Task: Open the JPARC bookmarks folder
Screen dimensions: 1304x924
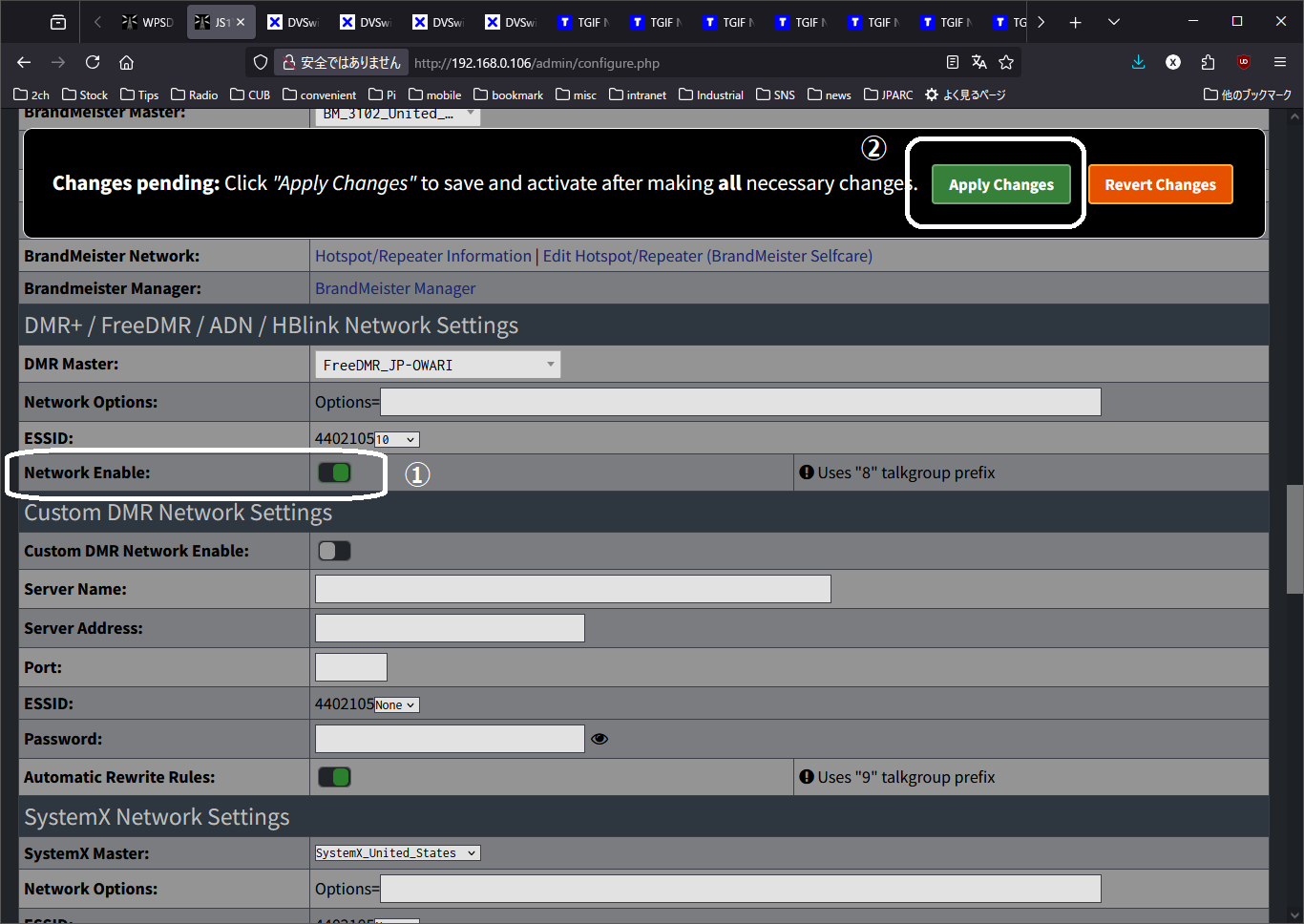Action: [888, 94]
